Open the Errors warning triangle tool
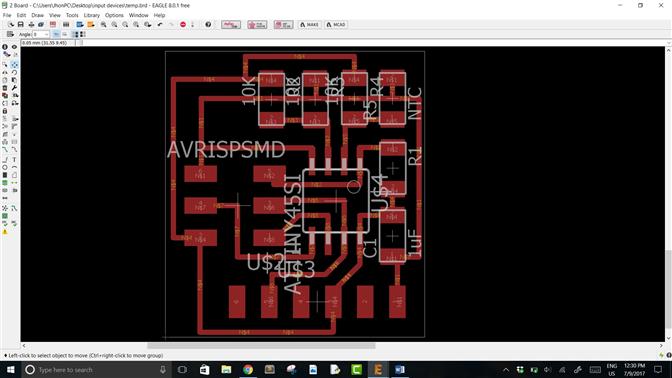672x378 pixels. 5,232
